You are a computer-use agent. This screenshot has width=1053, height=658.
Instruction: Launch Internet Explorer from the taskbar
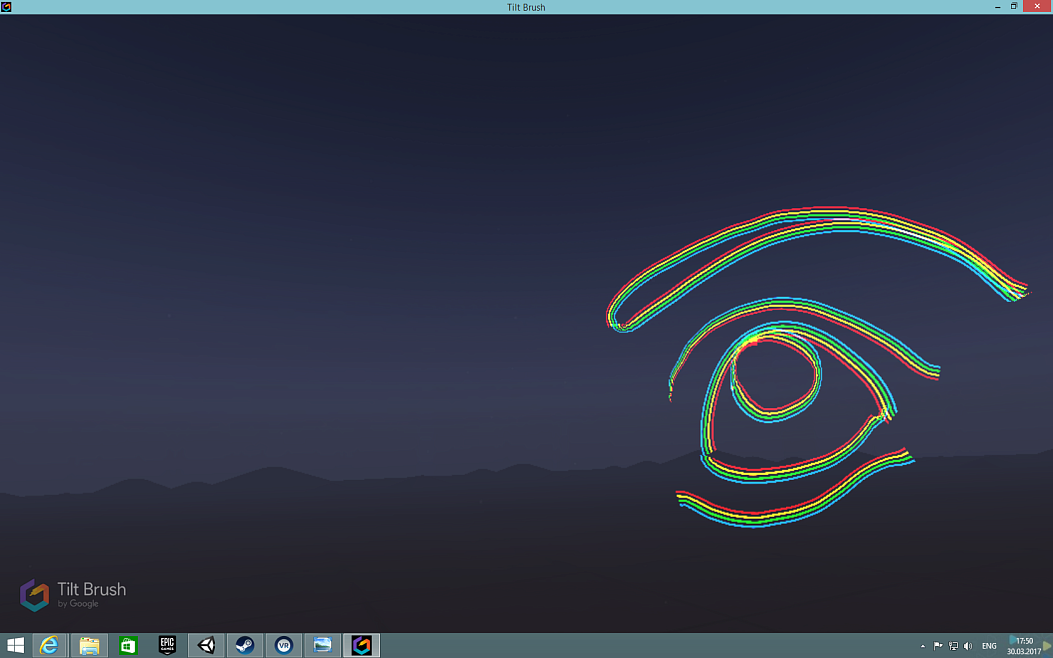[x=49, y=646]
